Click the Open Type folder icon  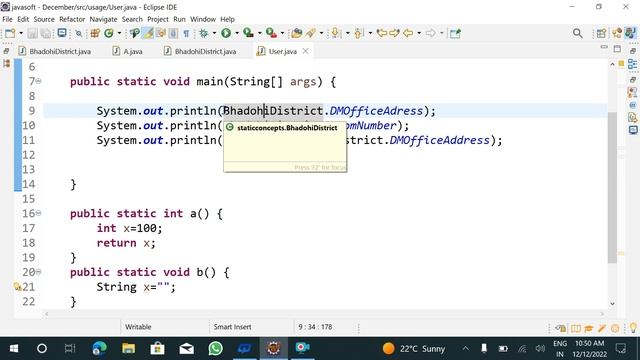pyautogui.click(x=297, y=33)
